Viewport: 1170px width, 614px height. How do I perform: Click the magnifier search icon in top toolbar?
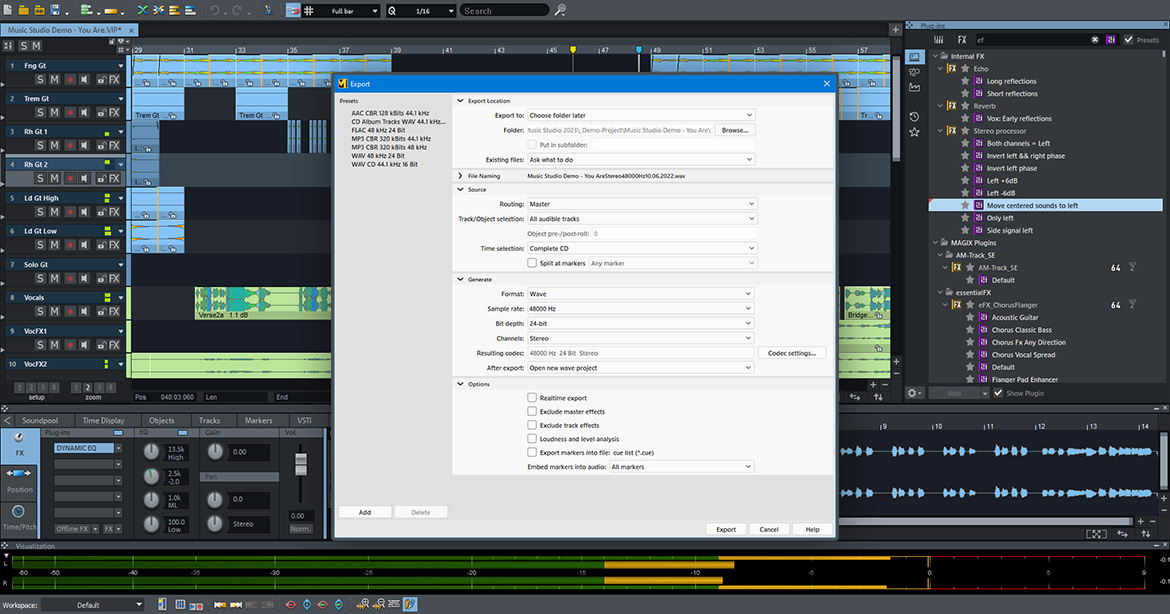tap(560, 10)
